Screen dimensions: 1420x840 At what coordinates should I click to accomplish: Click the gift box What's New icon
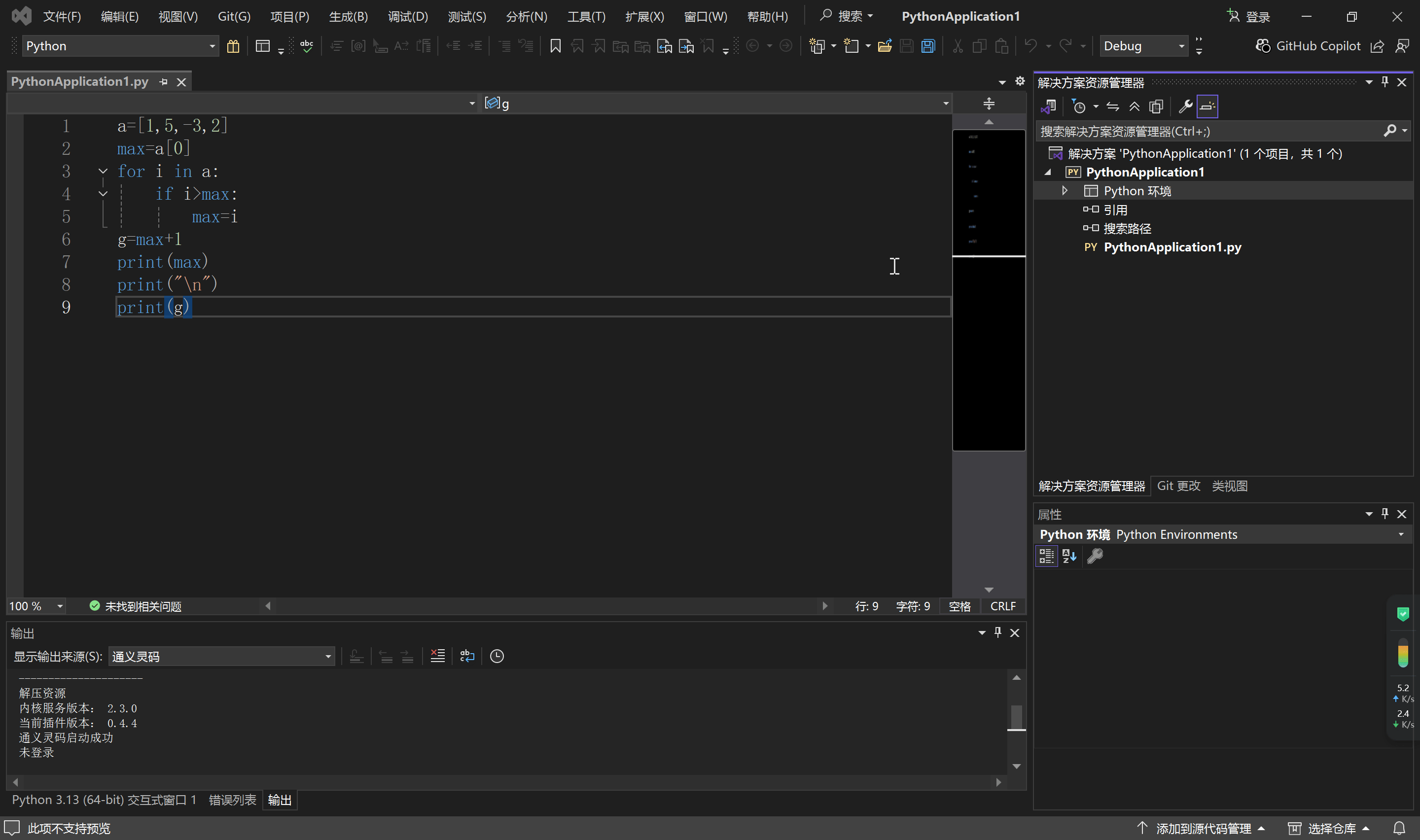[x=233, y=46]
